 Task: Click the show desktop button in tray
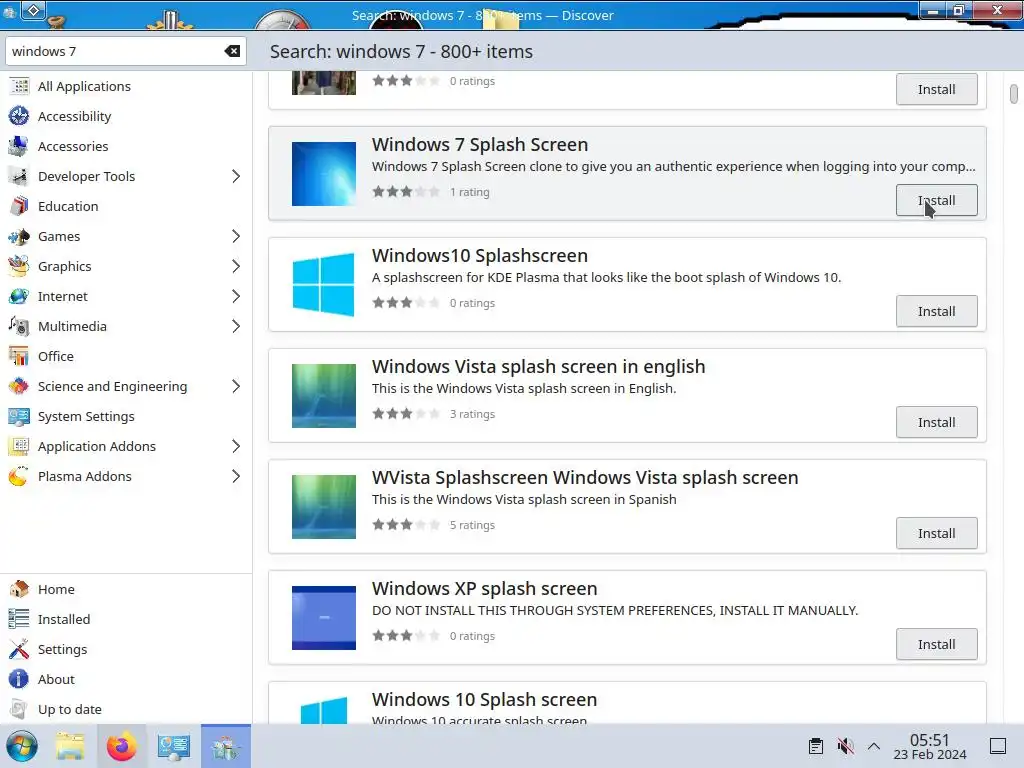[998, 746]
